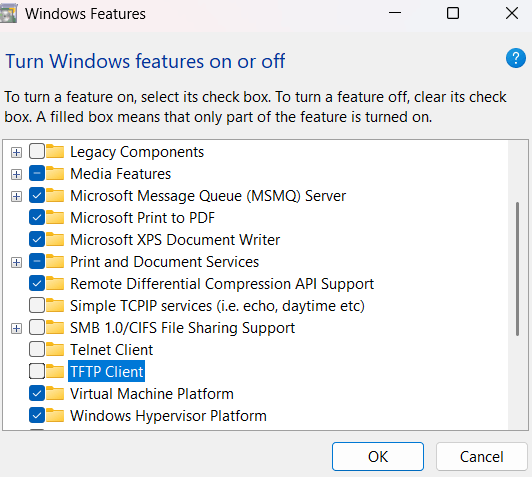Viewport: 532px width, 477px height.
Task: Select Simple TCPIP services label
Action: click(x=217, y=306)
